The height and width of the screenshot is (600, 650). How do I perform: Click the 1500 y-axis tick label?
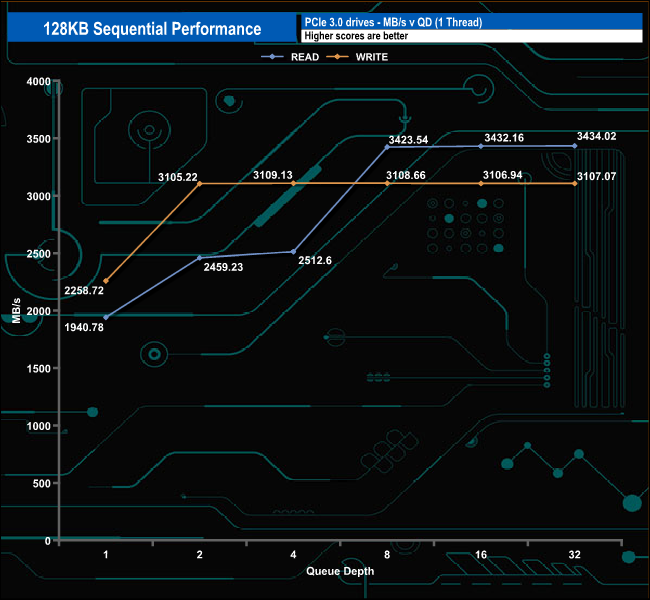click(39, 369)
